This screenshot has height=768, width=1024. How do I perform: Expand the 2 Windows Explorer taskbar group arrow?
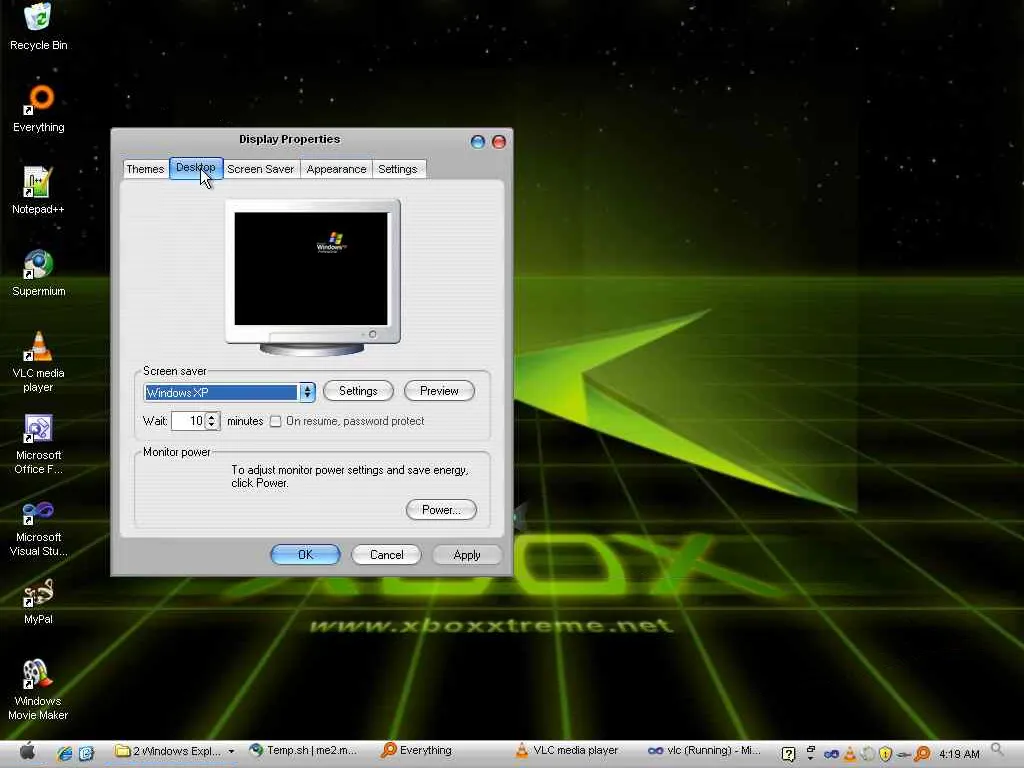[x=231, y=752]
